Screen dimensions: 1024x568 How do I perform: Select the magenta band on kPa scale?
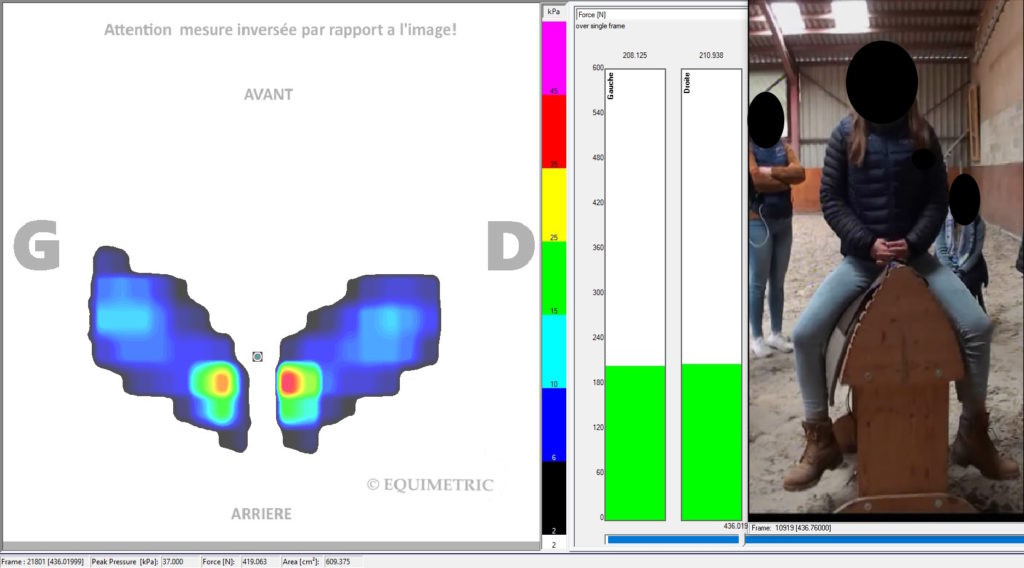553,58
